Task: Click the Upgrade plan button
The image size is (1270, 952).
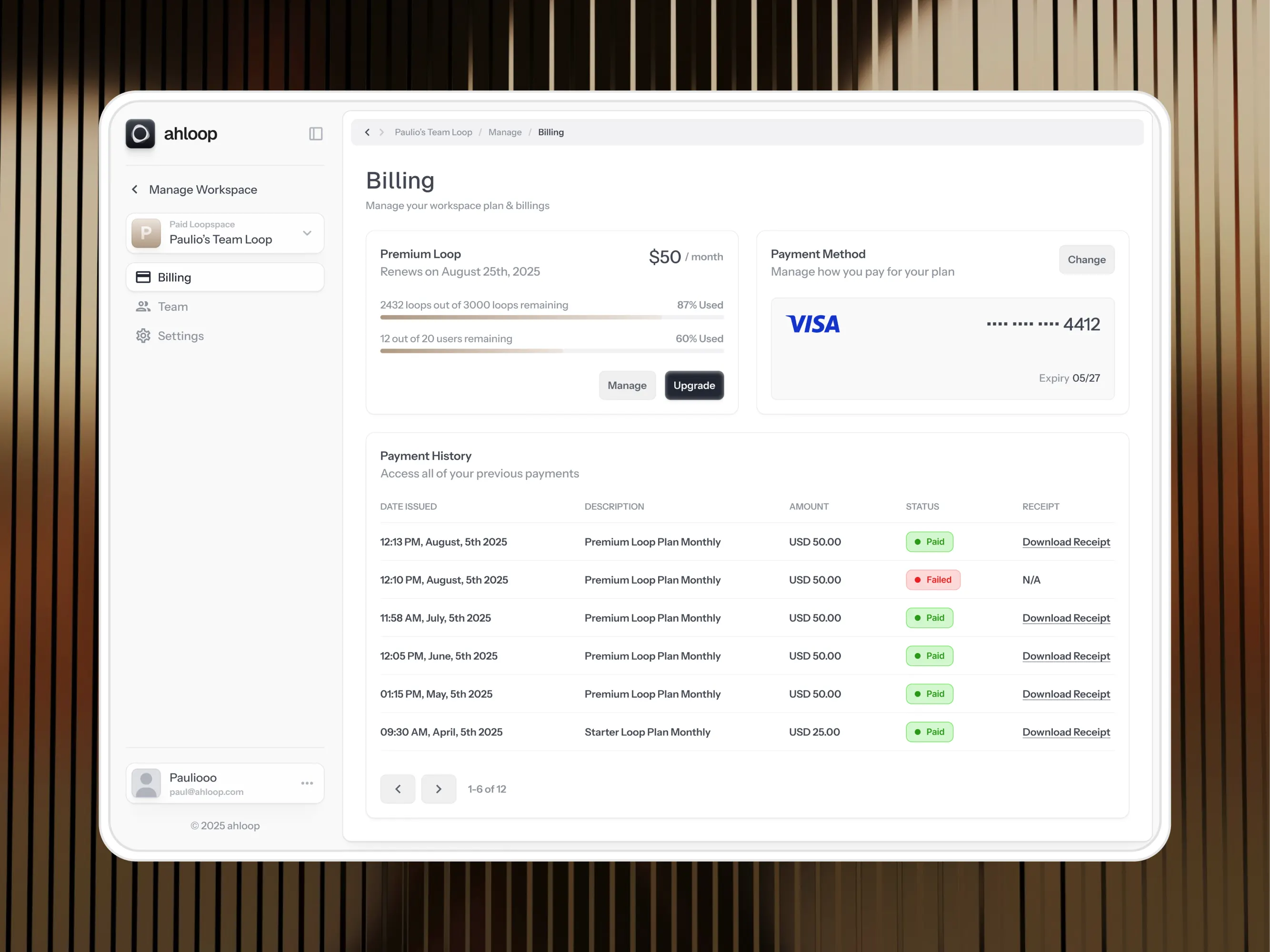Action: point(694,386)
